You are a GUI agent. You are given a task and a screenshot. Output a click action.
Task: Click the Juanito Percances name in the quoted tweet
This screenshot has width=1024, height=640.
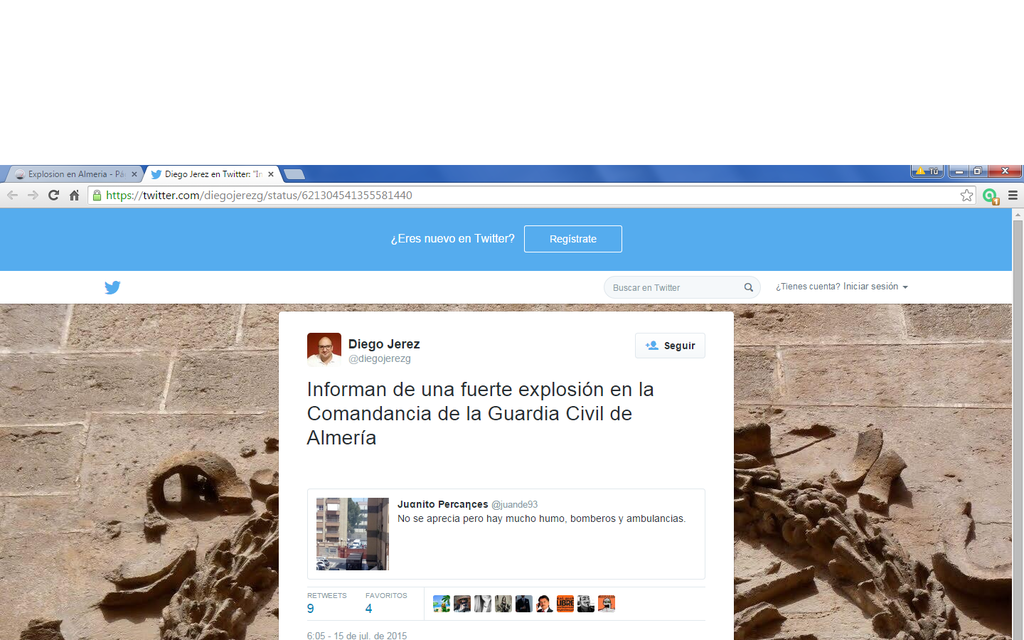click(x=443, y=504)
